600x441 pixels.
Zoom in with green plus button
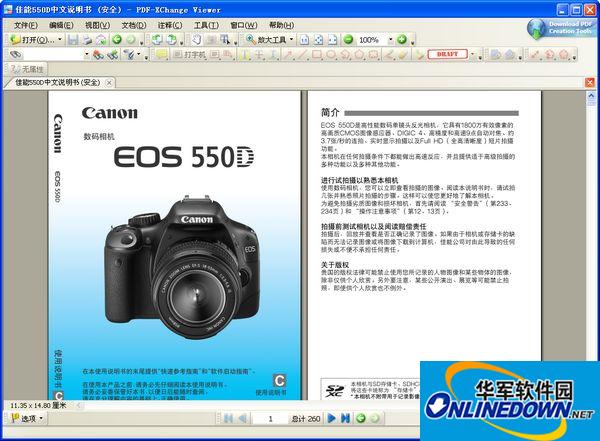[x=402, y=39]
